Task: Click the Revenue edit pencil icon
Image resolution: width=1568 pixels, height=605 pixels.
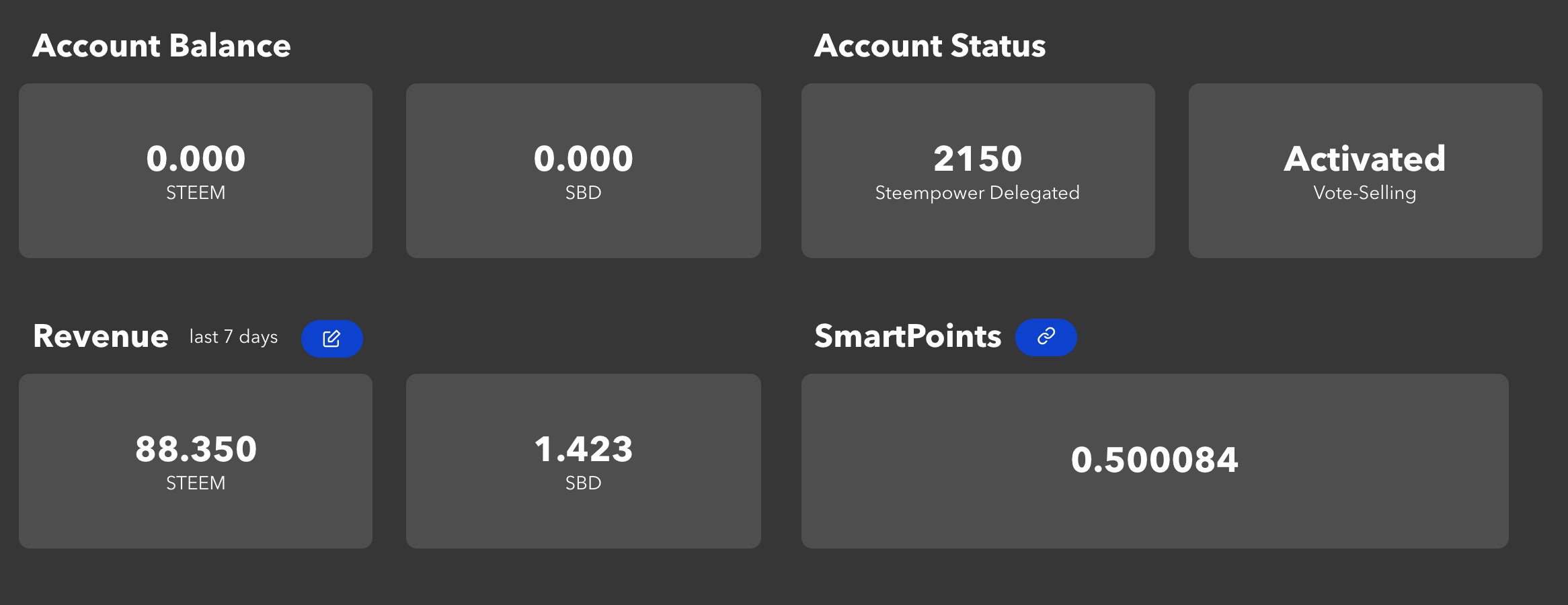Action: pyautogui.click(x=331, y=338)
